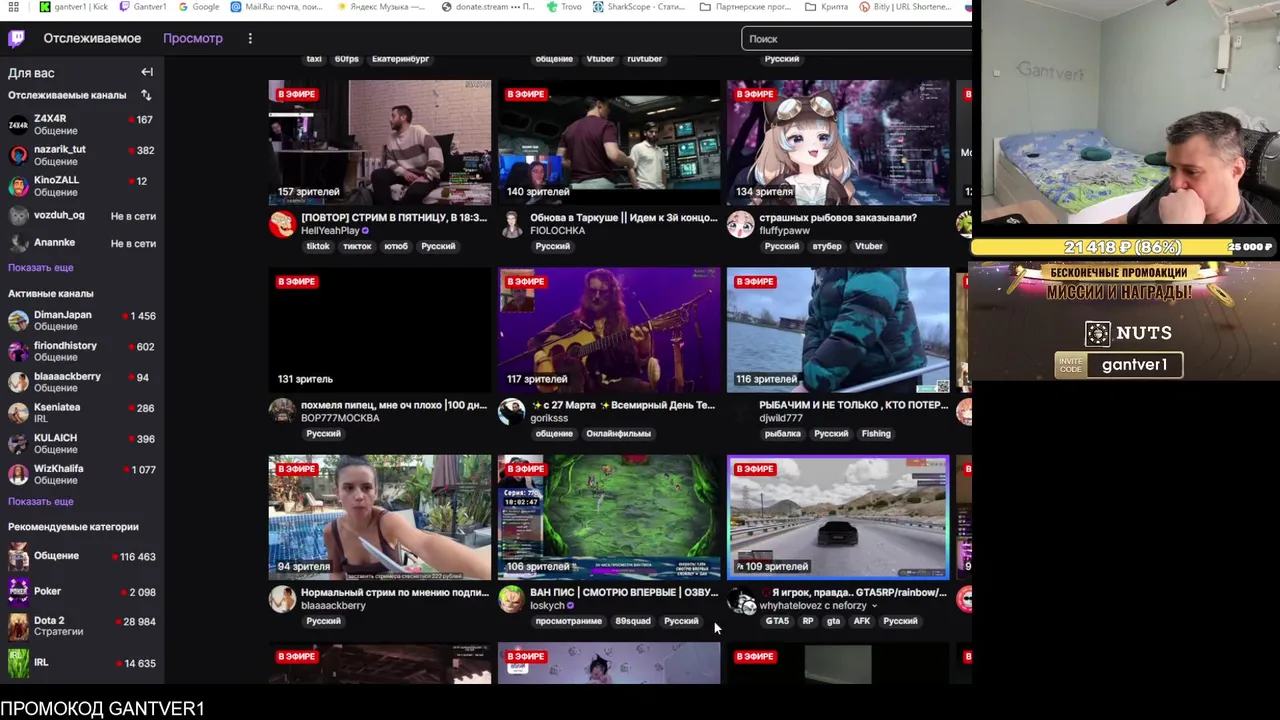Screen dimensions: 1280x720
Task: Switch to Просмотр tab
Action: click(193, 38)
